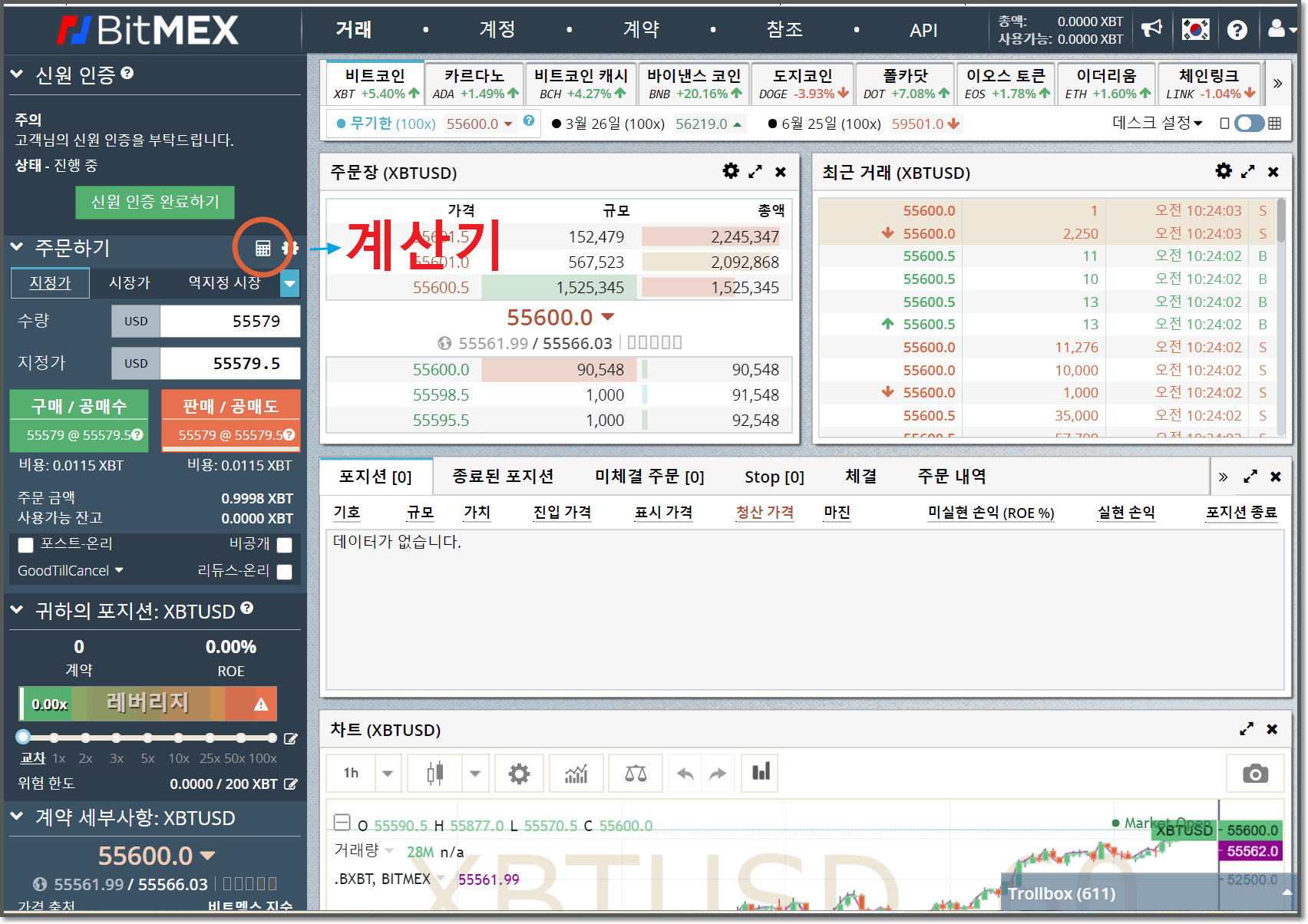Open the Korean flag language selector
Image resolution: width=1308 pixels, height=924 pixels.
click(1195, 29)
